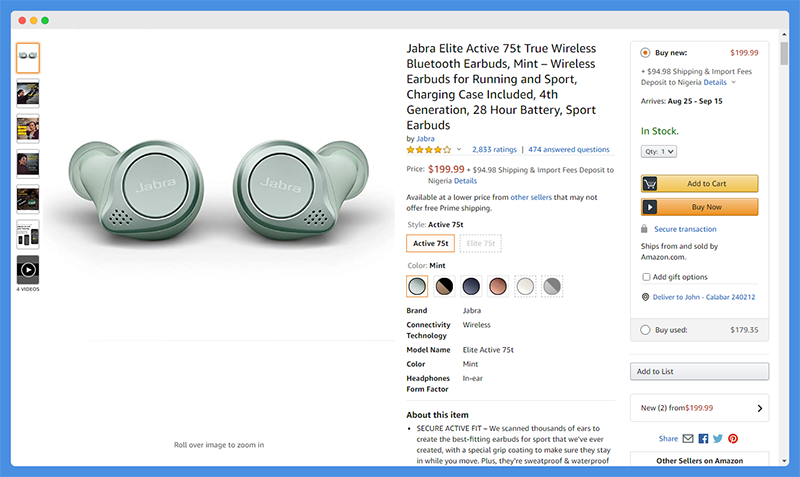Open the 474 answered questions link
The width and height of the screenshot is (800, 477).
click(x=569, y=149)
